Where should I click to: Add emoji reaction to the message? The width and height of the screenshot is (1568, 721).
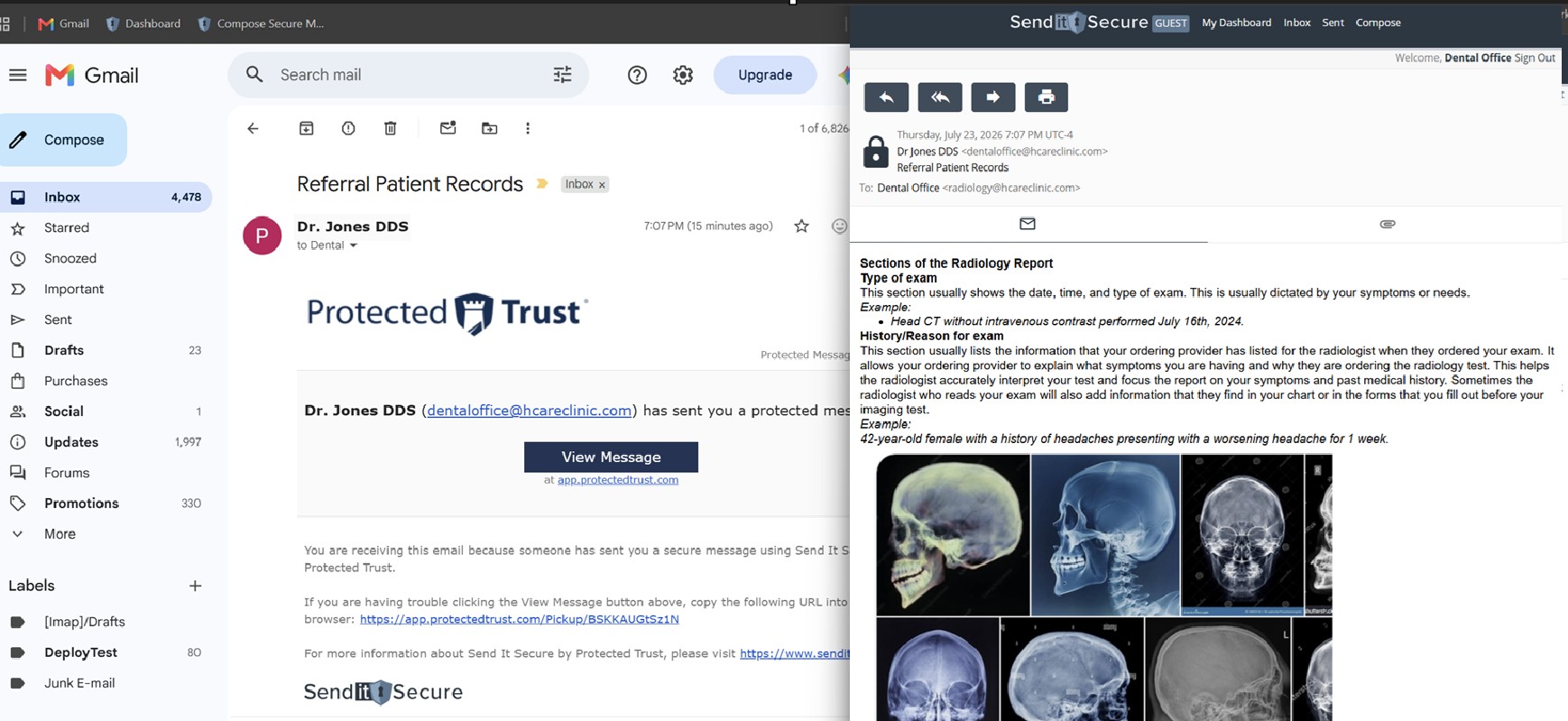[839, 226]
